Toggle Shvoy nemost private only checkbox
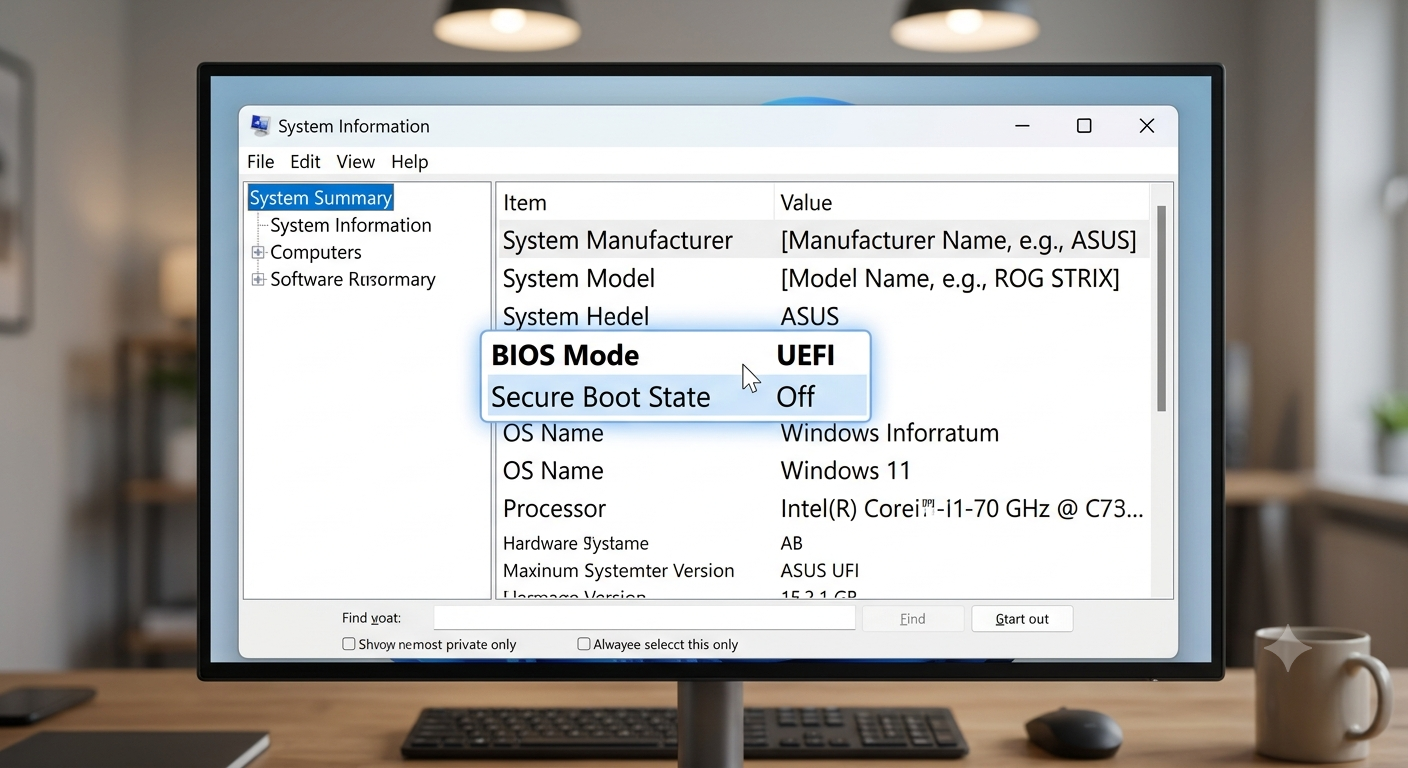The width and height of the screenshot is (1408, 768). 349,644
